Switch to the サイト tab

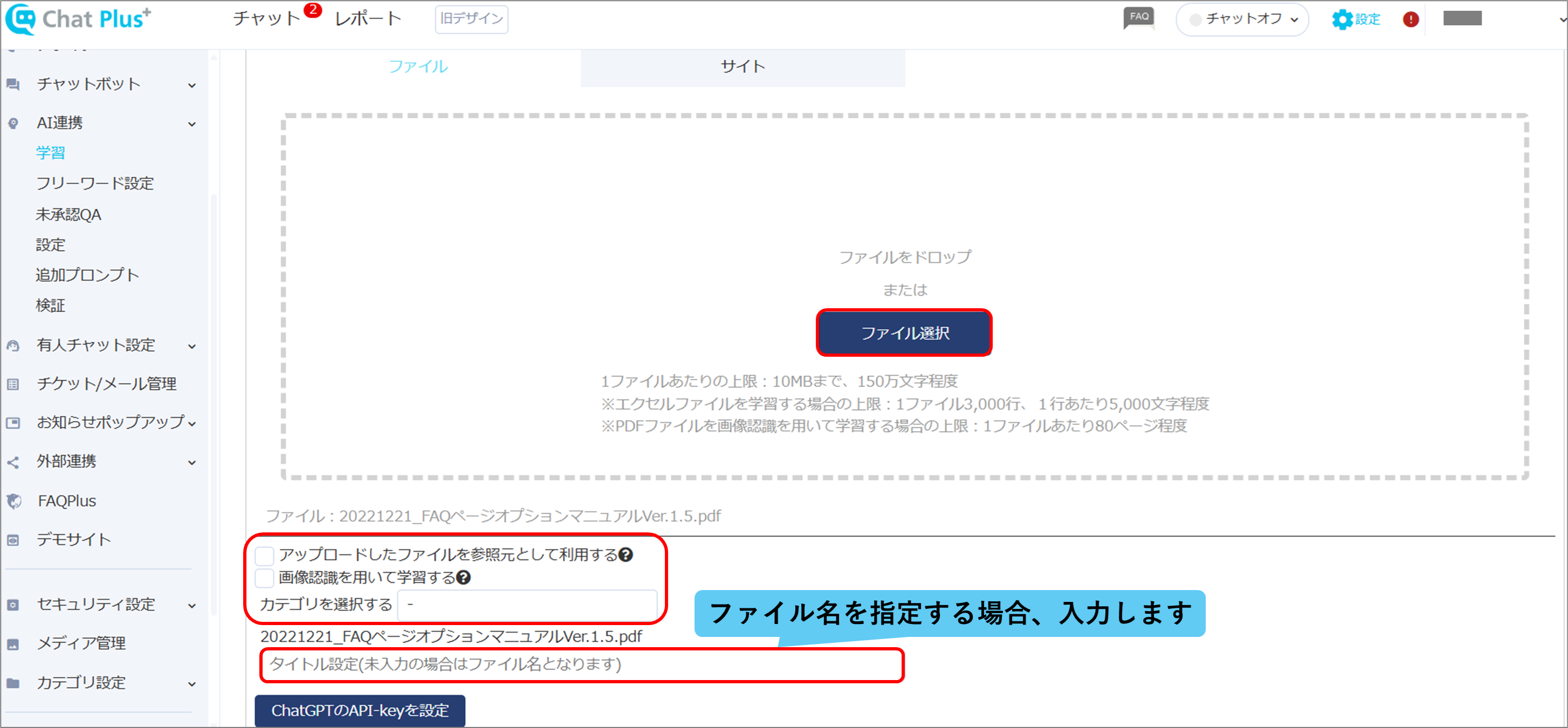tap(742, 66)
